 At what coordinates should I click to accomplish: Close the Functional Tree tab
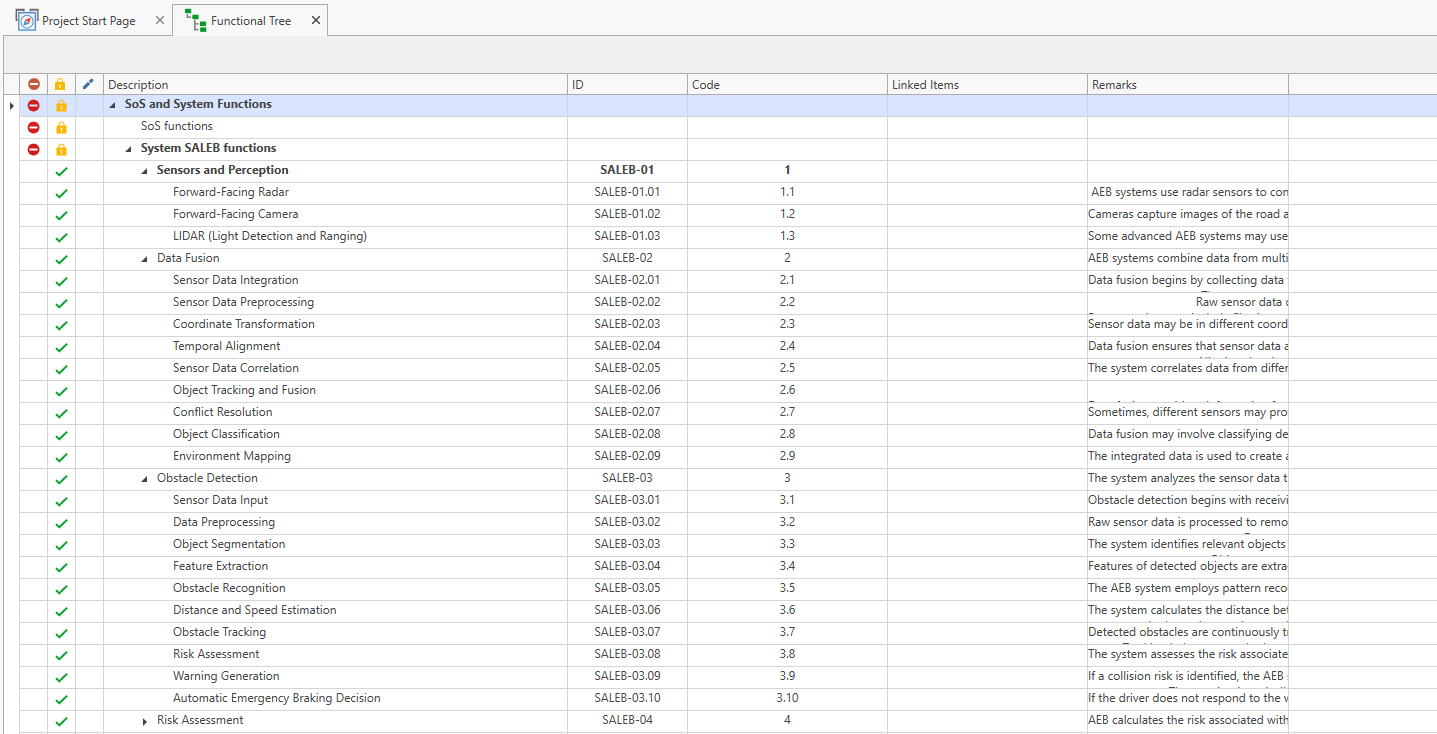pos(316,20)
